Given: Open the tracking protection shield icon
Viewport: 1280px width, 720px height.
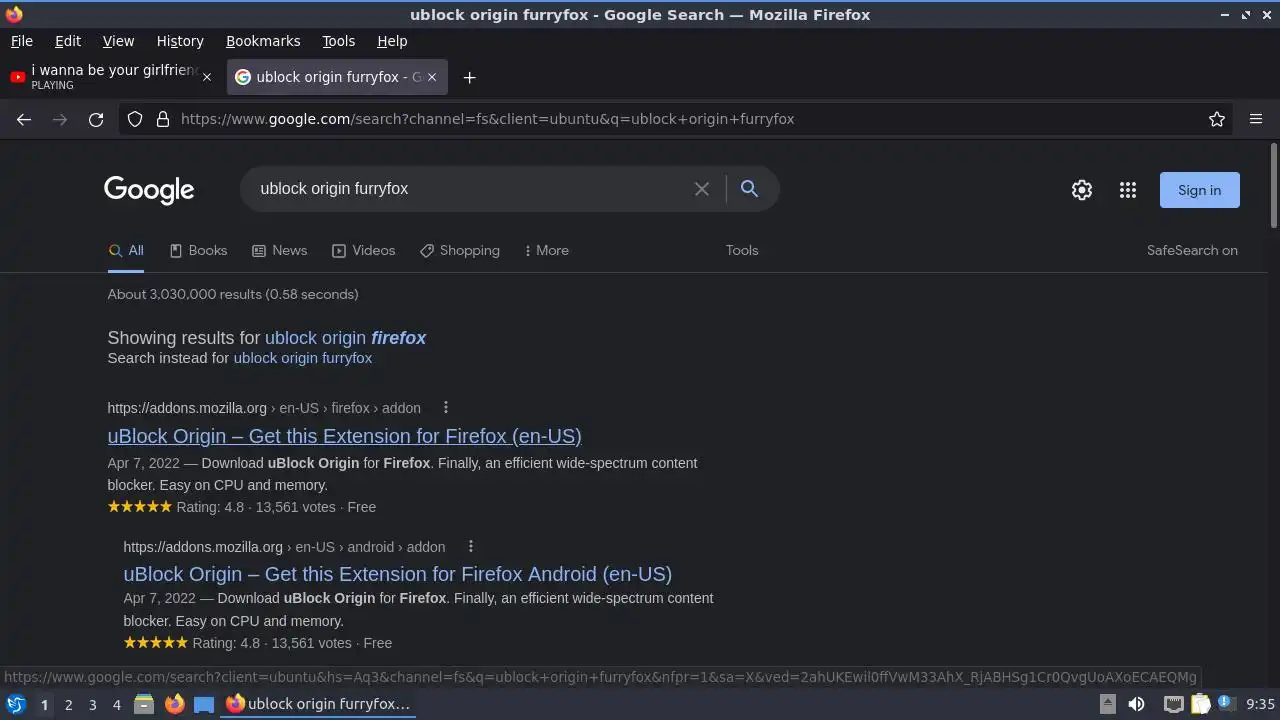Looking at the screenshot, I should tap(135, 119).
